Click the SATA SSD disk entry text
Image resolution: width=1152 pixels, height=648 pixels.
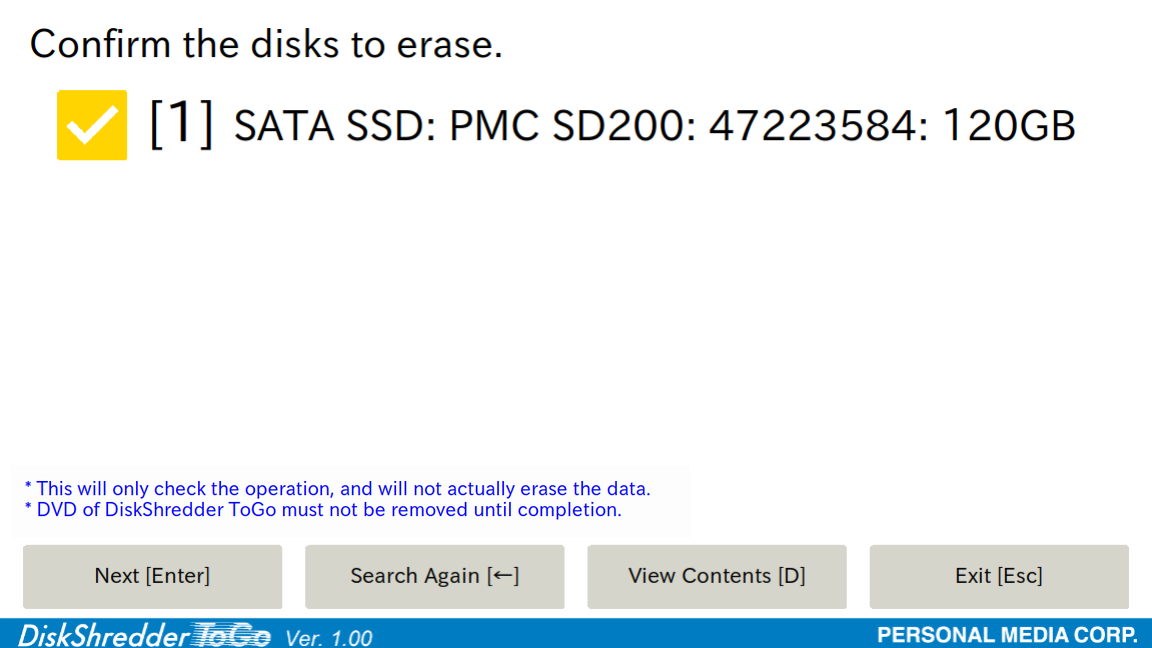click(654, 126)
